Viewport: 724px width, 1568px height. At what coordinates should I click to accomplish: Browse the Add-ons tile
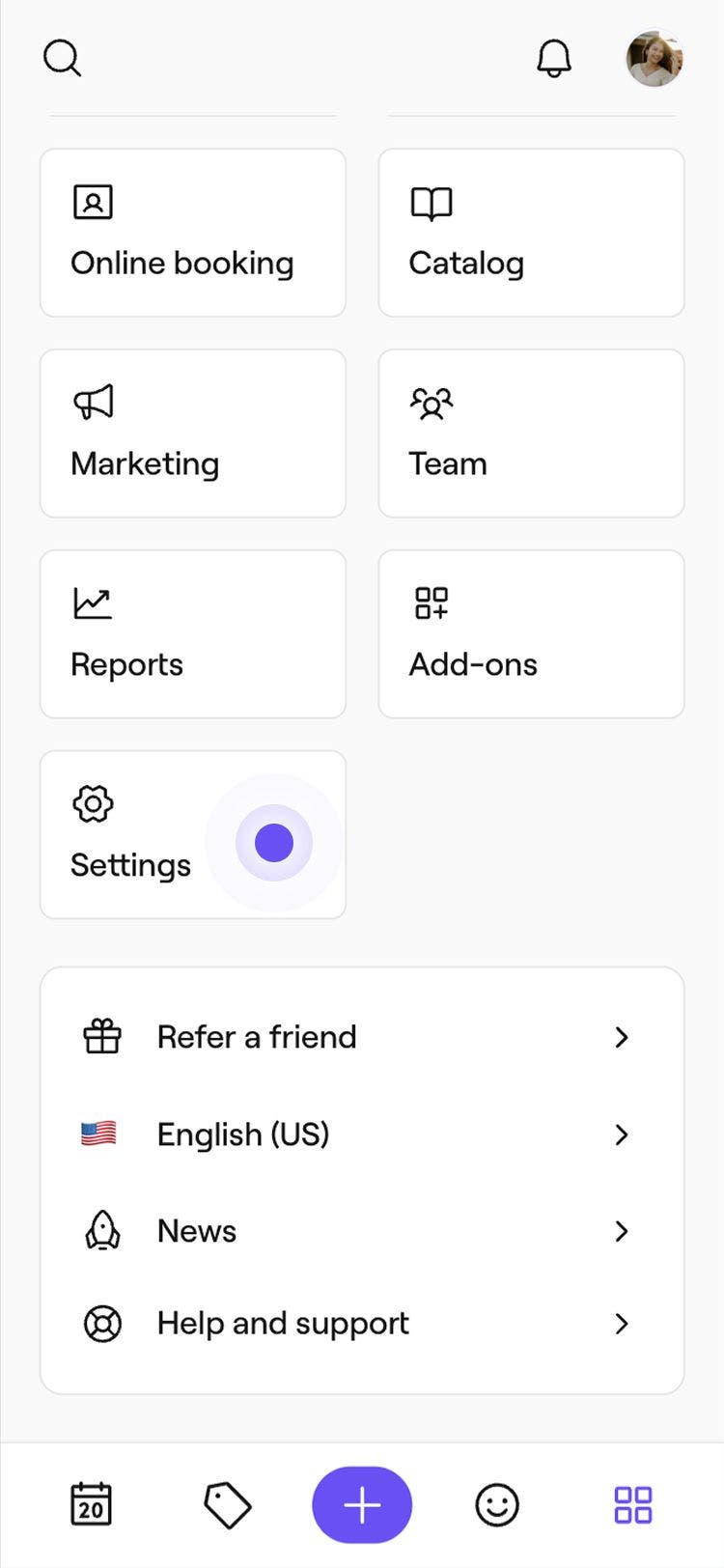[x=531, y=634]
